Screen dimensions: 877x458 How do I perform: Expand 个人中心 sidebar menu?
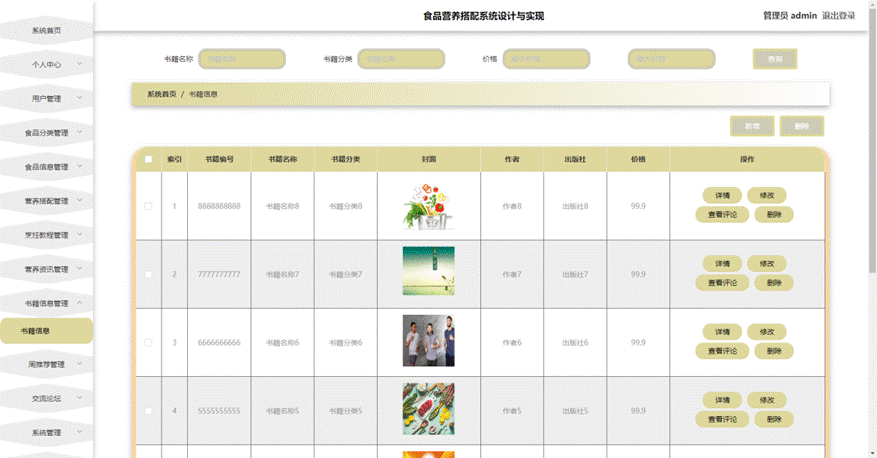46,65
